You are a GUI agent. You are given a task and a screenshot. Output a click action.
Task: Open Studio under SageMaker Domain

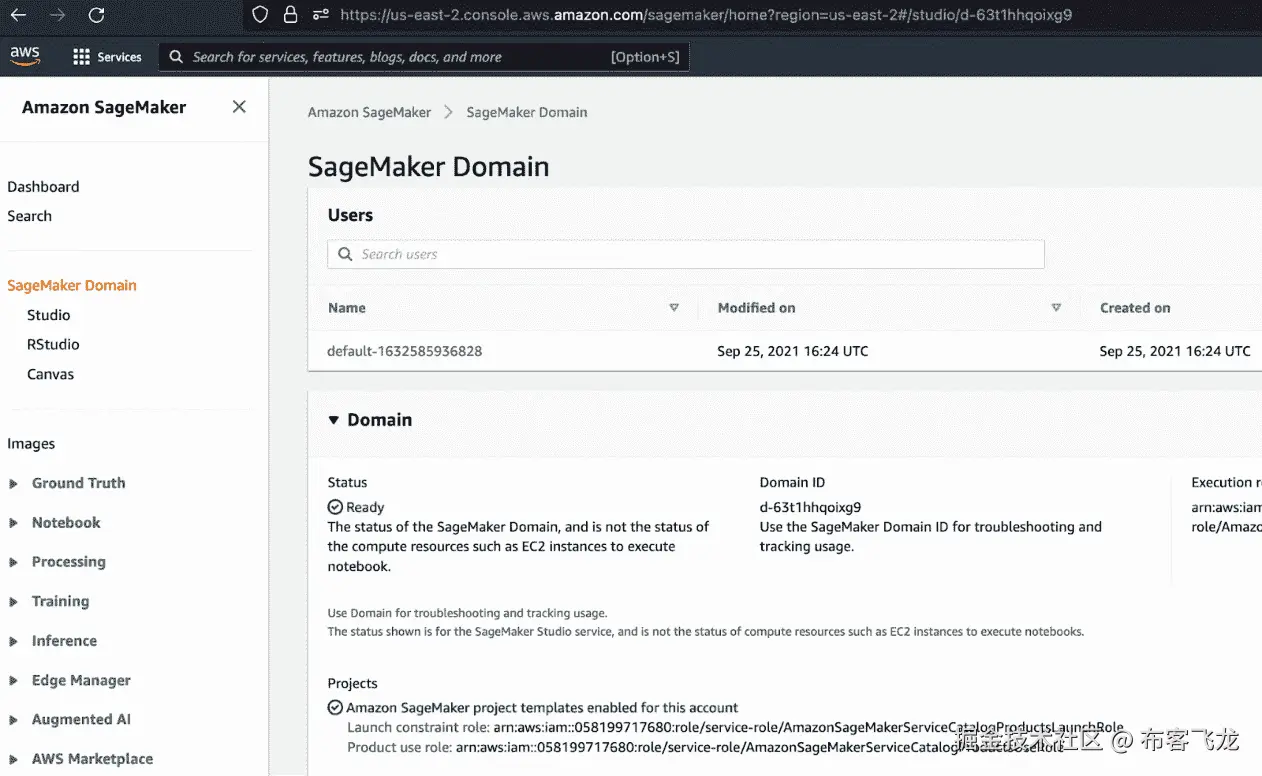(48, 315)
